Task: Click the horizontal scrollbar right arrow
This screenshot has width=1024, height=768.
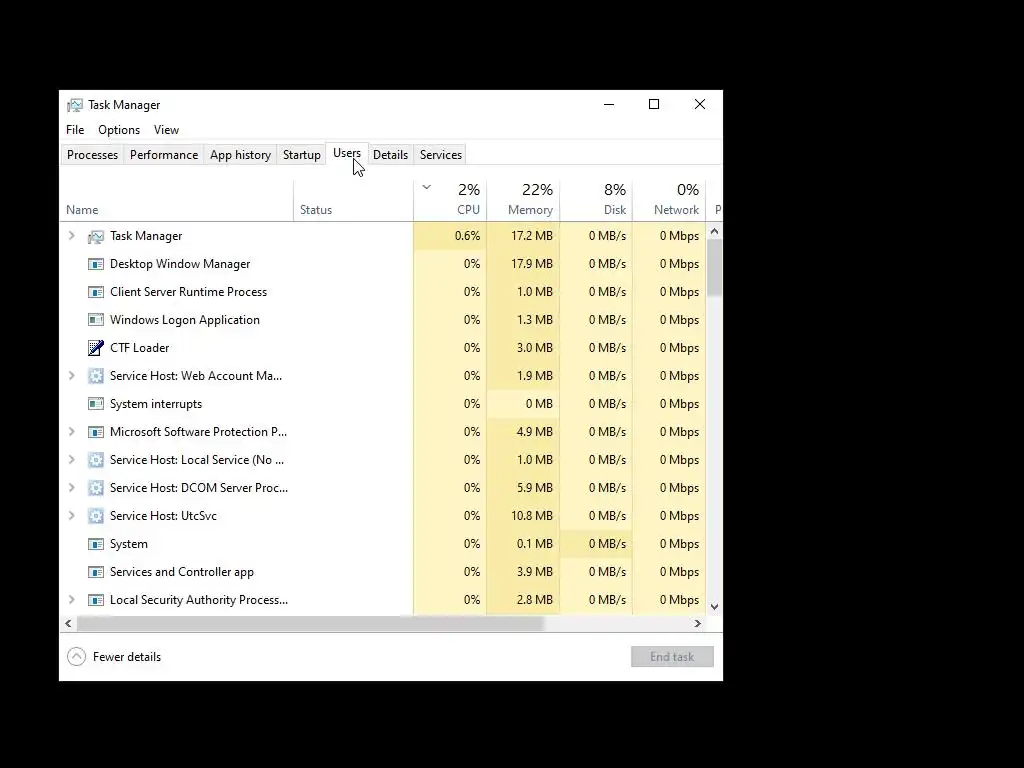Action: tap(697, 624)
